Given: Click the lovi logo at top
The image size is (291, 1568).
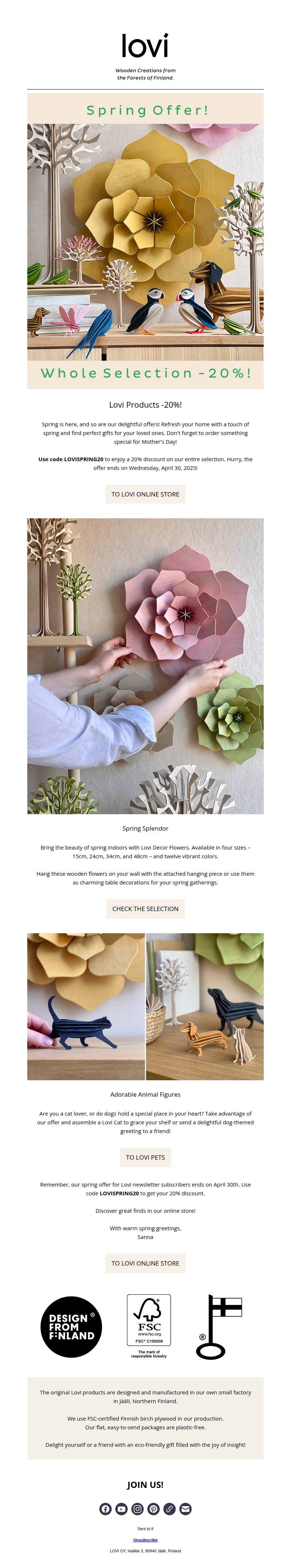Looking at the screenshot, I should 145,46.
